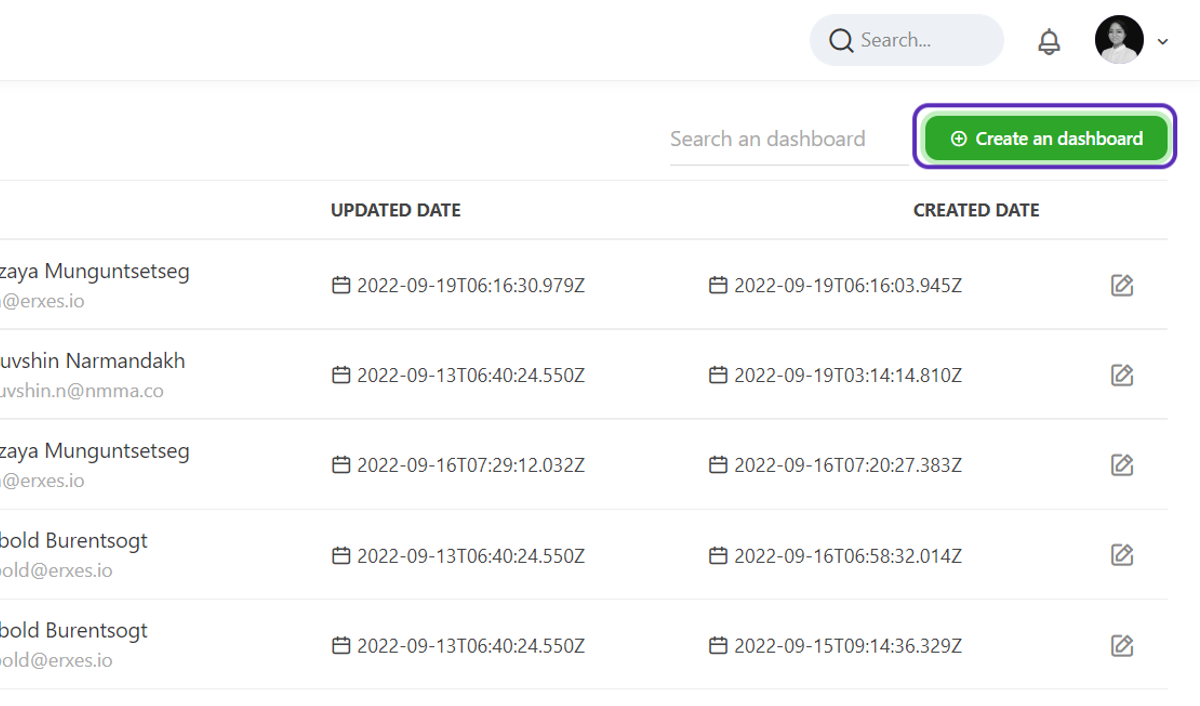Click calendar icon beside 2022-09-15T09:14:36.329Z
This screenshot has height=706, width=1200.
[x=718, y=645]
